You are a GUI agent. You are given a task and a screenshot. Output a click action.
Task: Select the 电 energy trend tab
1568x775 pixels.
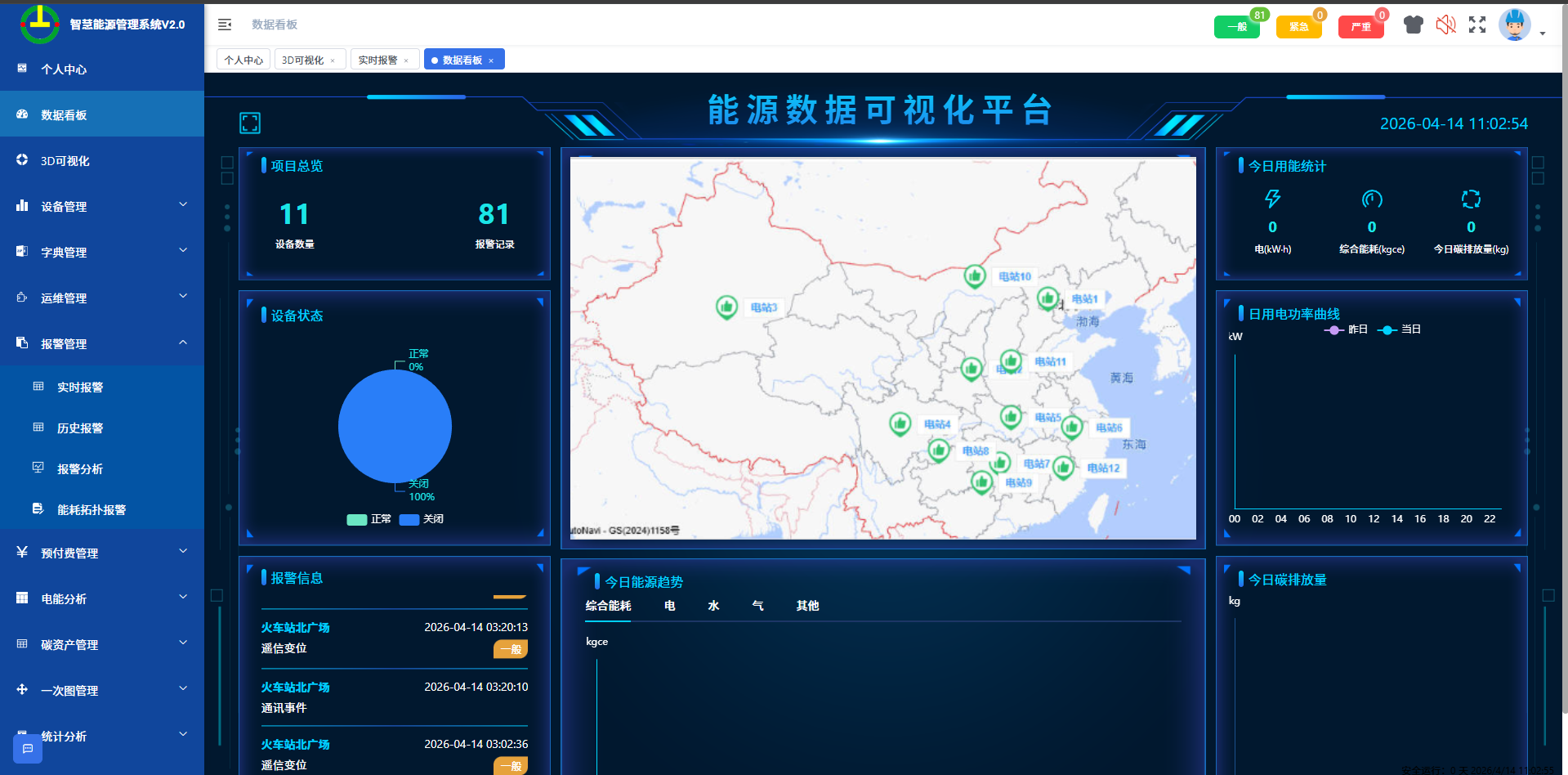tap(669, 606)
